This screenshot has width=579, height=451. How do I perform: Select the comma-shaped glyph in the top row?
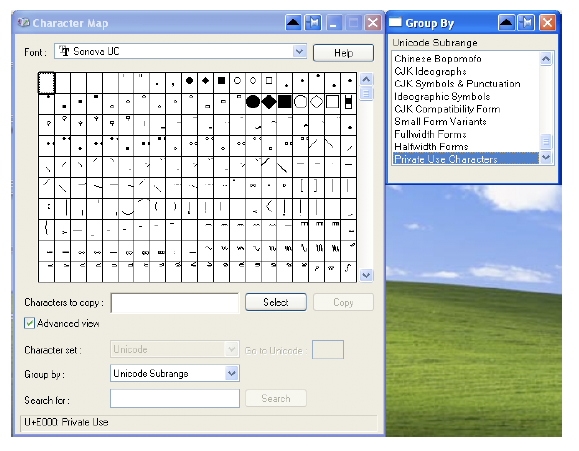click(x=173, y=85)
